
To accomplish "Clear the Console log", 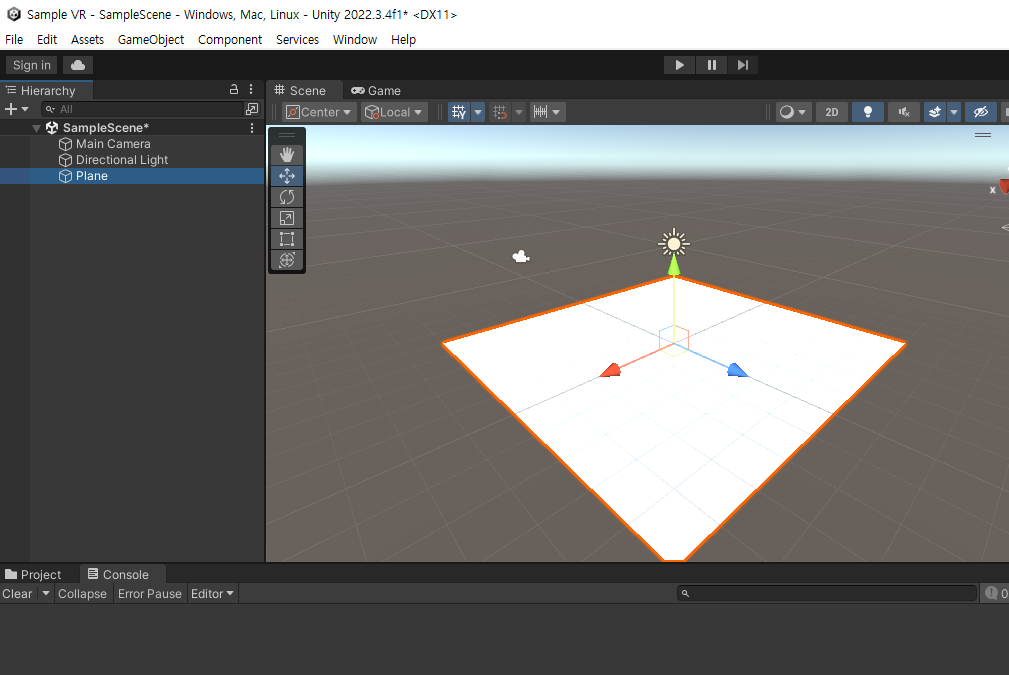I will tap(17, 593).
